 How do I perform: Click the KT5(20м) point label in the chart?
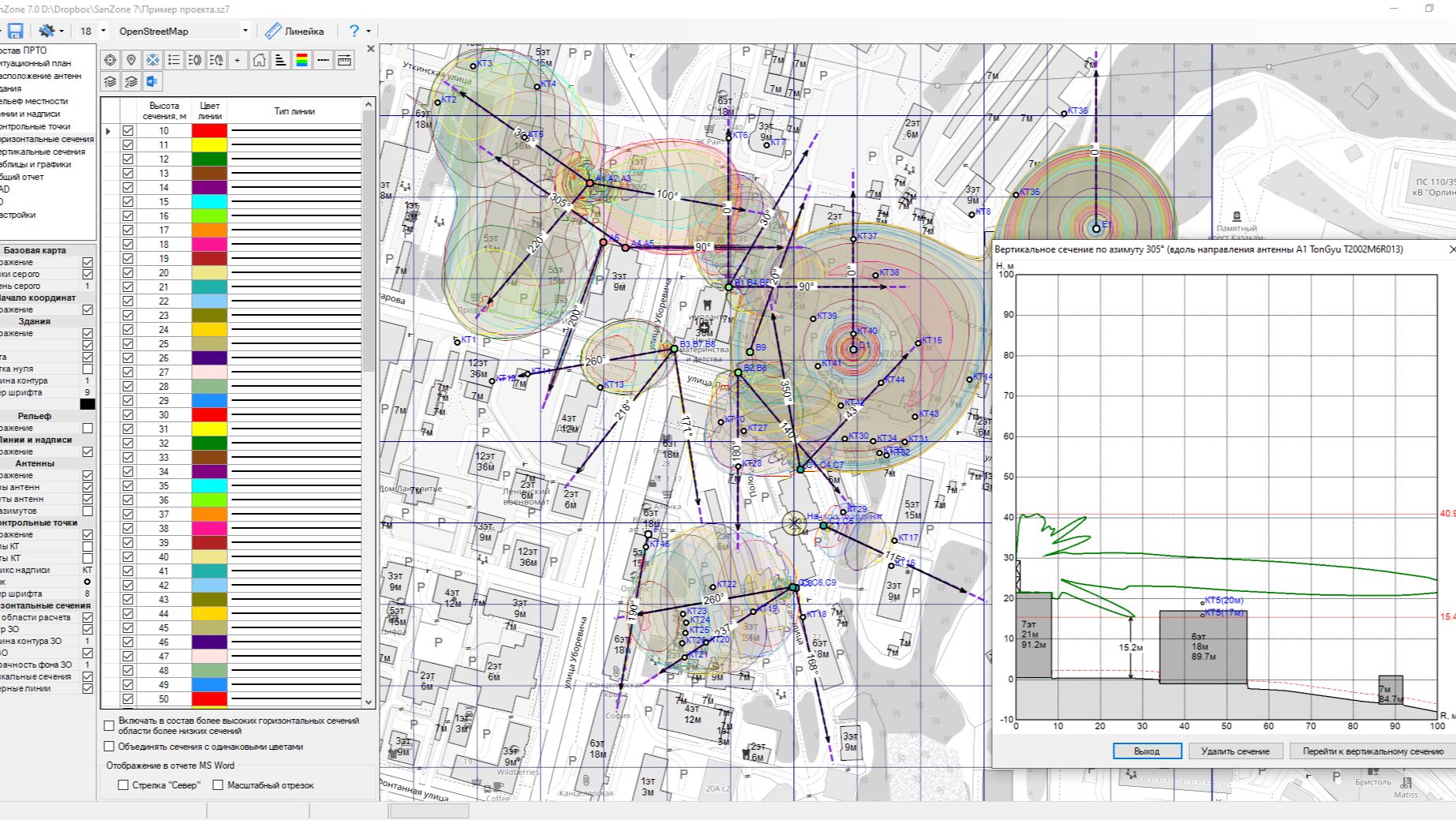pos(1224,601)
